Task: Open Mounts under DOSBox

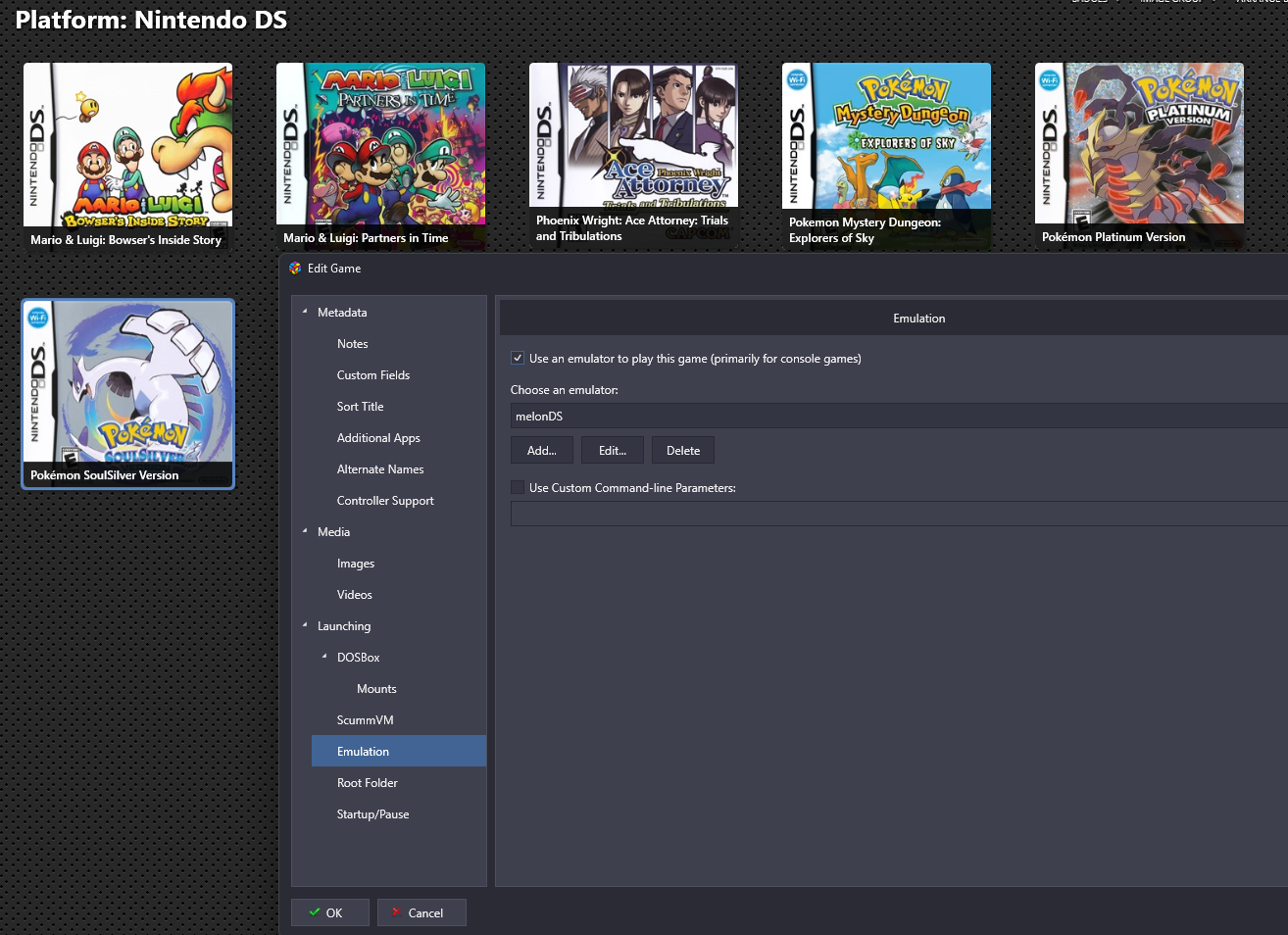Action: tap(376, 689)
